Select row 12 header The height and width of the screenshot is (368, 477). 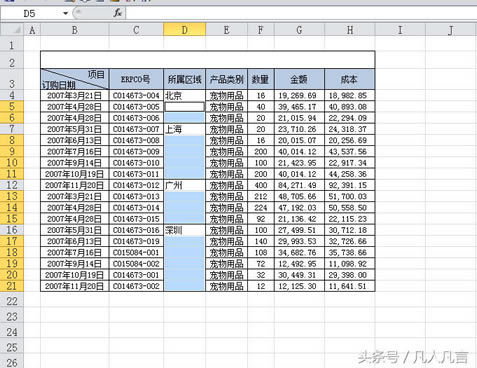12,185
